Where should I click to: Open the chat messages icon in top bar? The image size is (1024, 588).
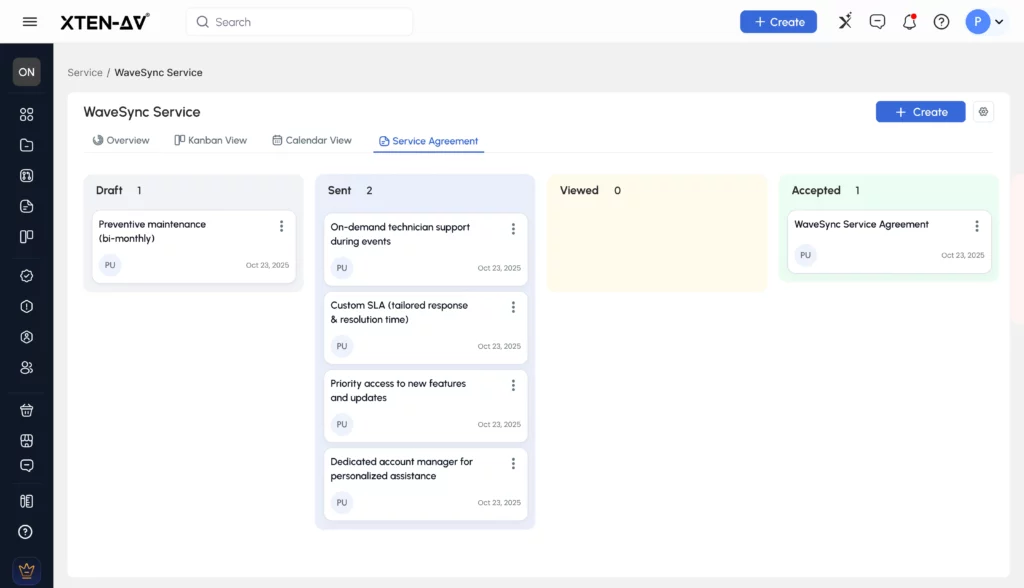point(877,22)
